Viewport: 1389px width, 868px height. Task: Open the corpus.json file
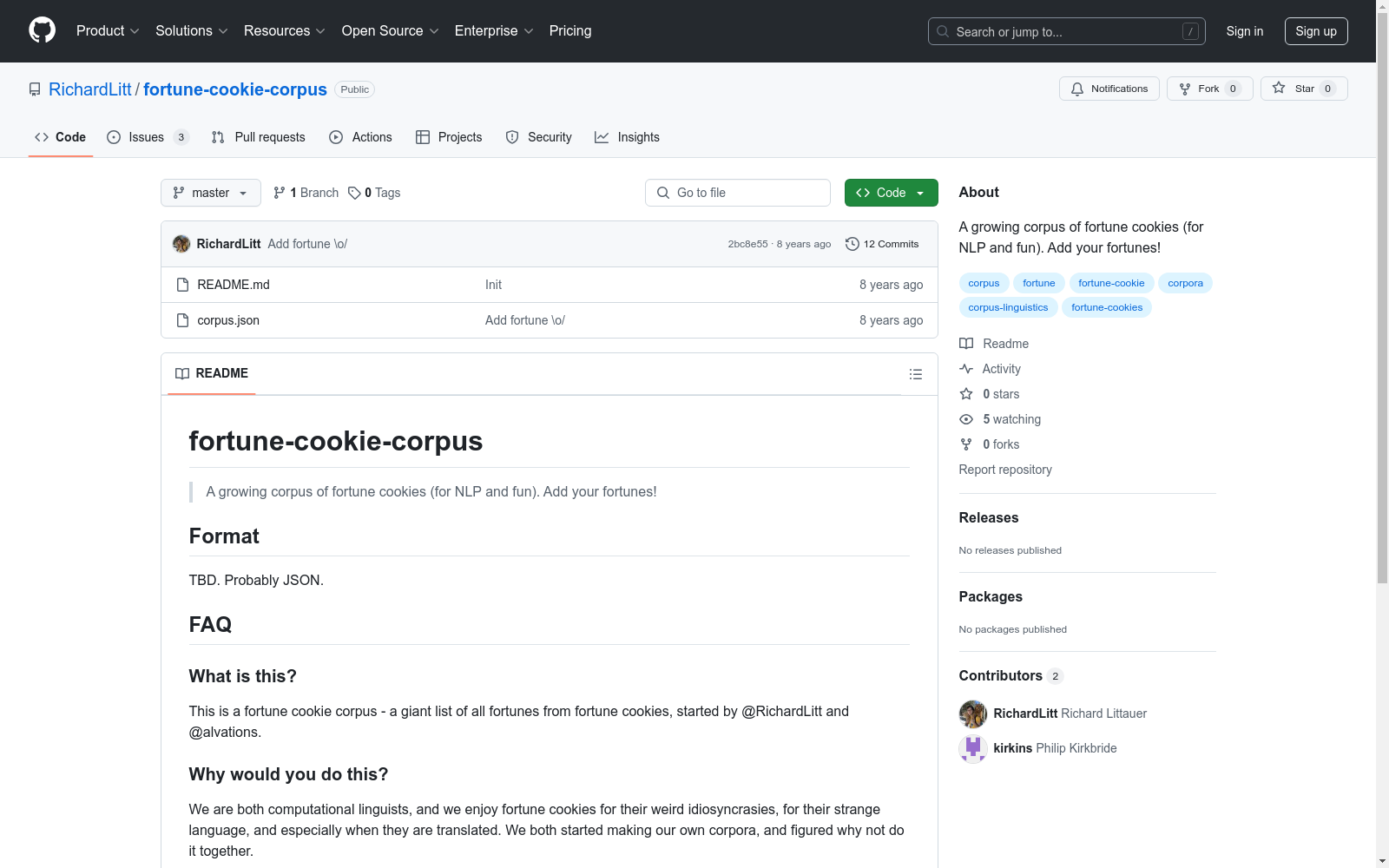coord(228,320)
